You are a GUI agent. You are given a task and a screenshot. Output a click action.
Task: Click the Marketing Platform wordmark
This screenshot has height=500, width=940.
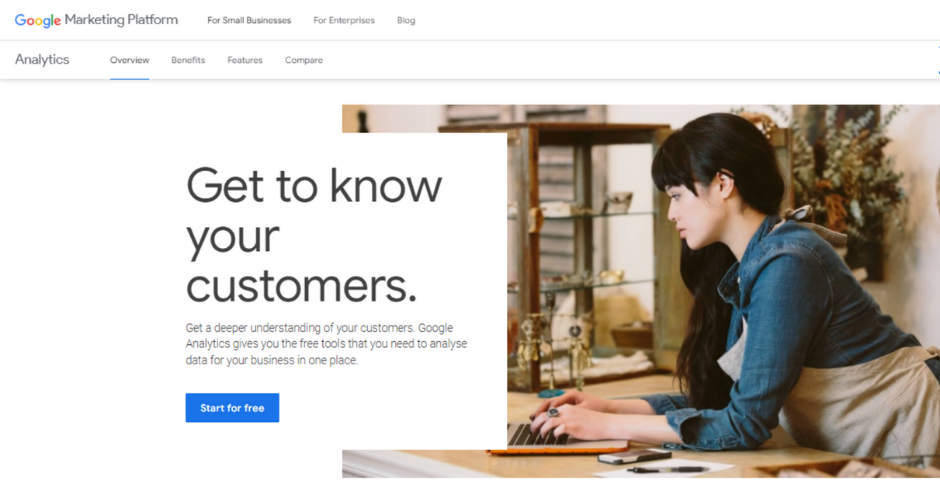pyautogui.click(x=121, y=20)
